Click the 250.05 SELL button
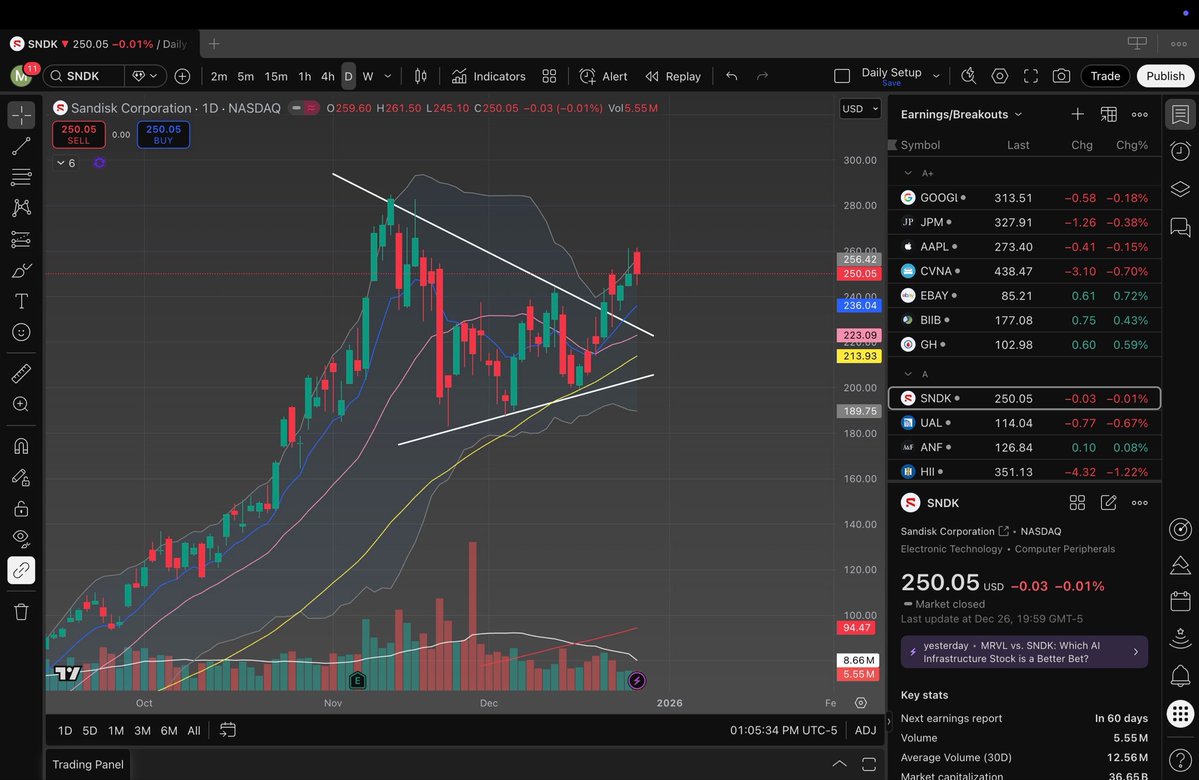This screenshot has width=1199, height=780. 79,134
